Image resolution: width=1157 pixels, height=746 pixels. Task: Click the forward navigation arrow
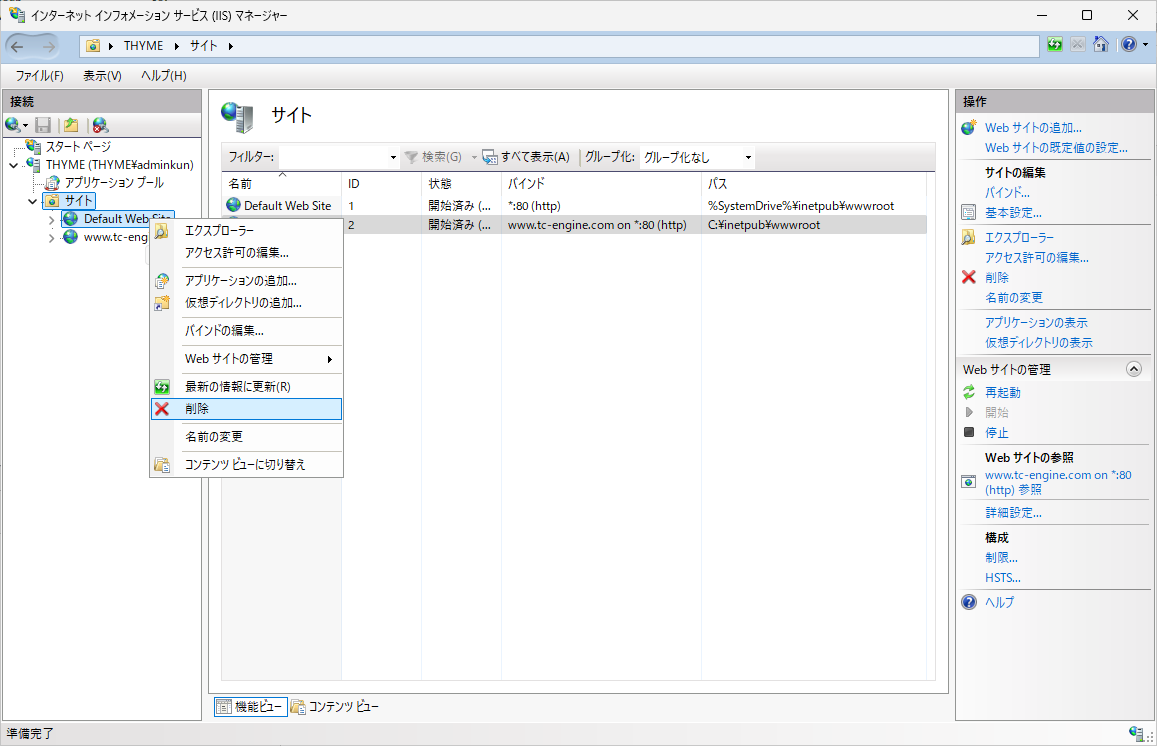point(49,46)
